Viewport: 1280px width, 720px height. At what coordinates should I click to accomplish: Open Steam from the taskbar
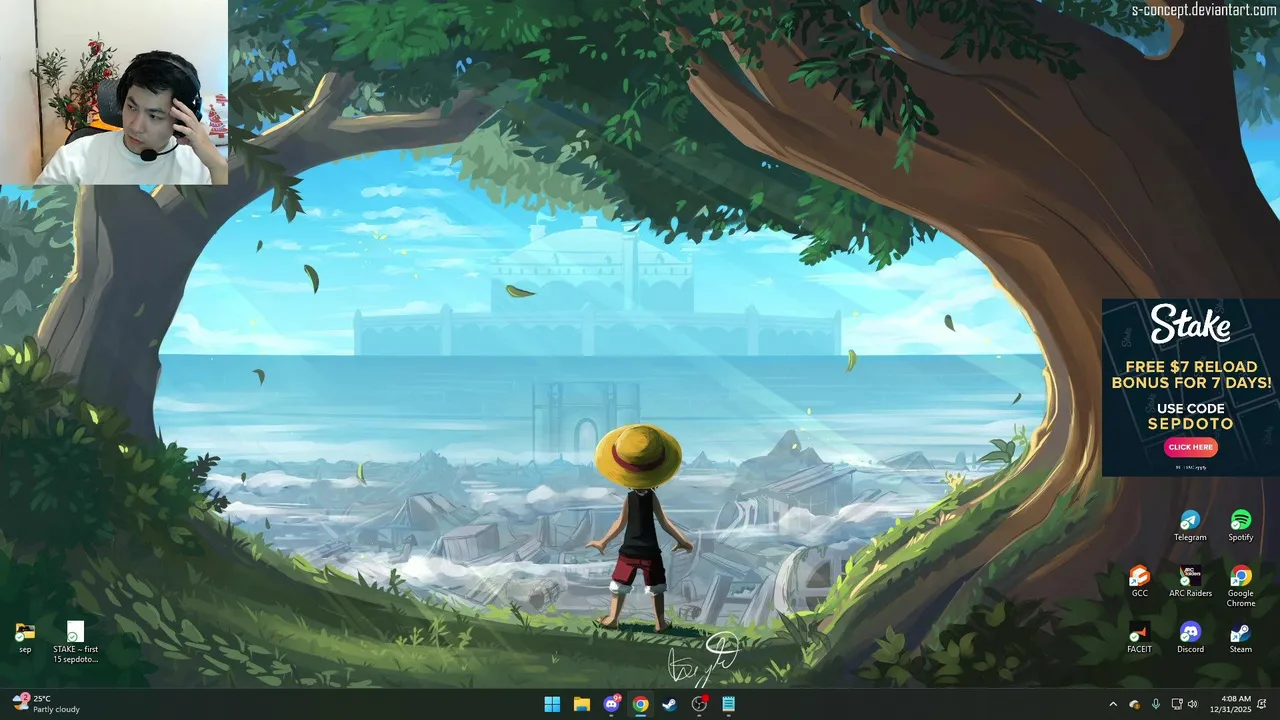coord(670,704)
